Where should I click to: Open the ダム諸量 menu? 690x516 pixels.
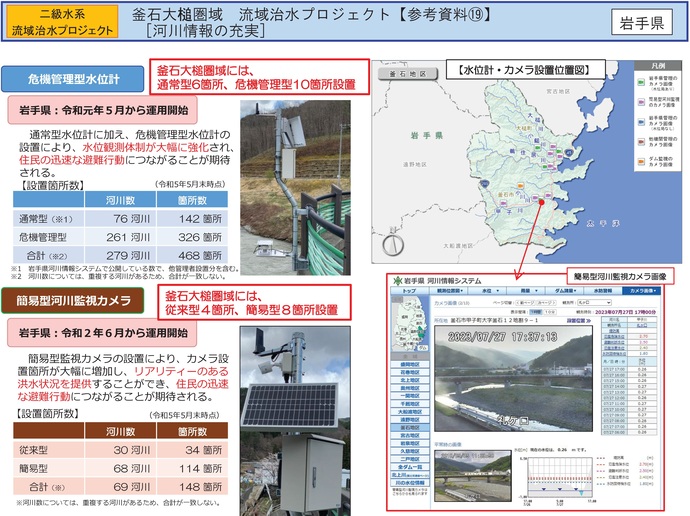[565, 291]
